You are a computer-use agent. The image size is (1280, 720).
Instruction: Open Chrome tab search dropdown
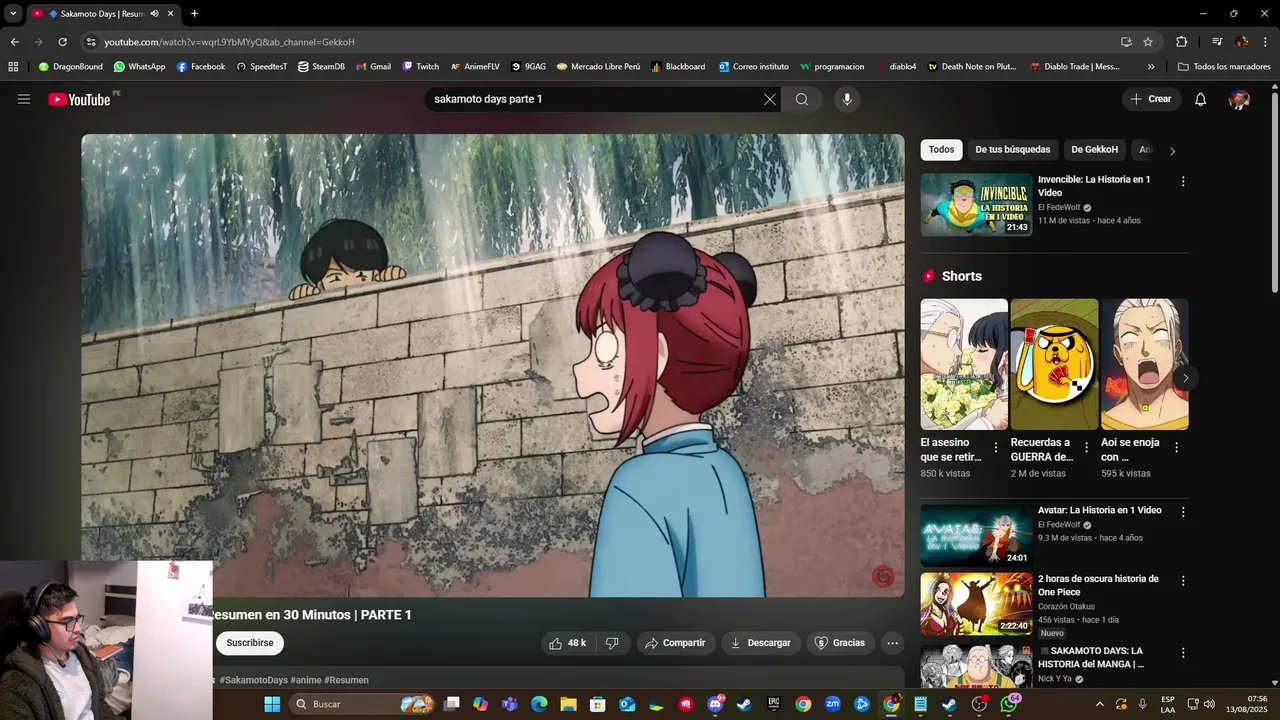(13, 13)
